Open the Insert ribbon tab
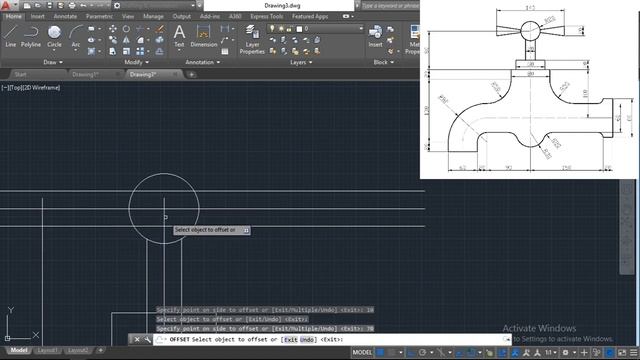The height and width of the screenshot is (360, 640). click(38, 16)
